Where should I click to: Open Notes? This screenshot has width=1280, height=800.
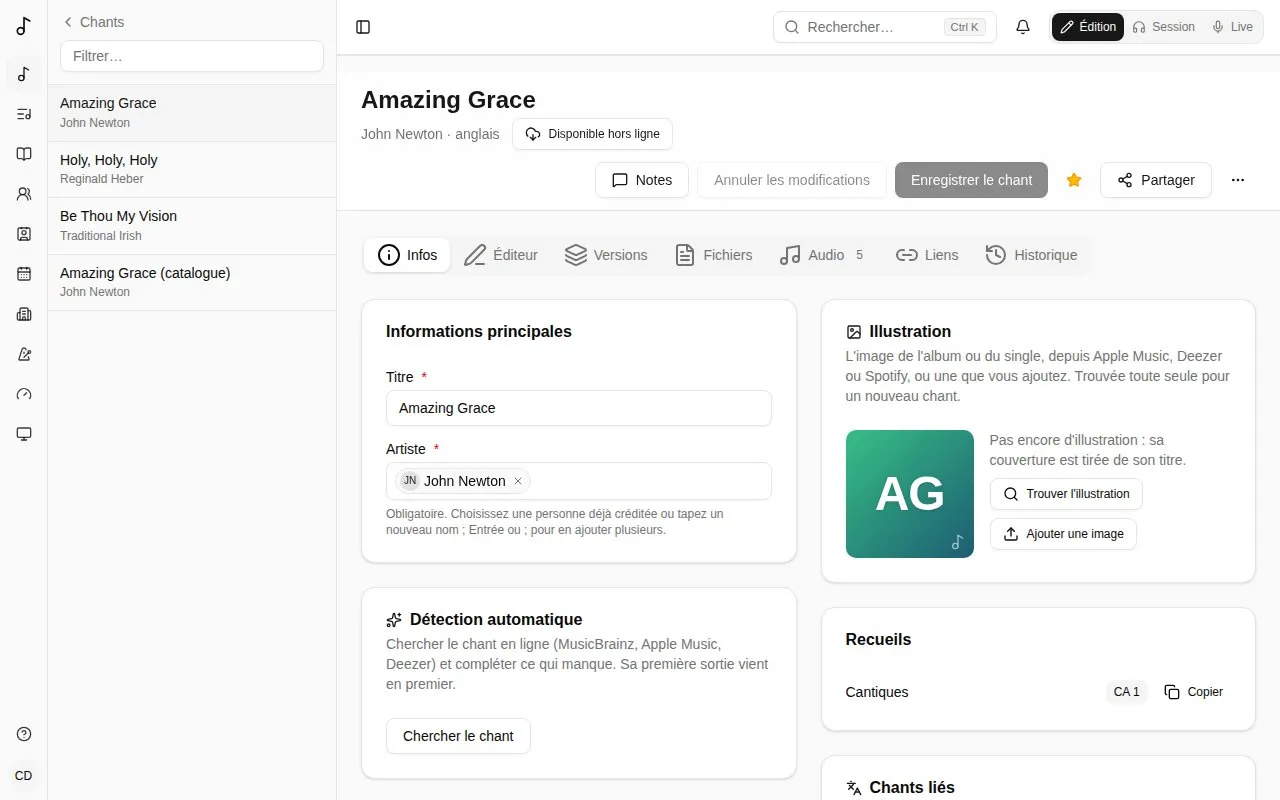click(x=642, y=180)
